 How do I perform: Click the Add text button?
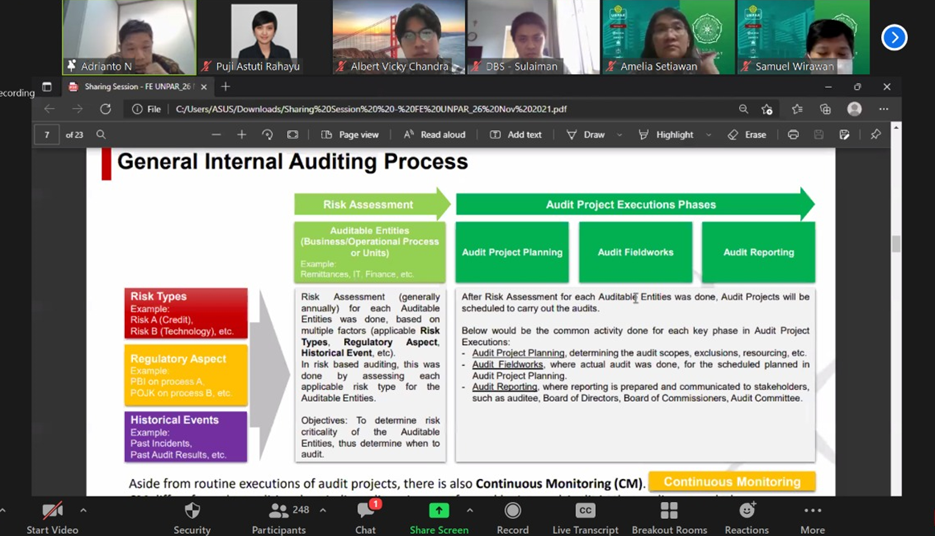click(515, 135)
